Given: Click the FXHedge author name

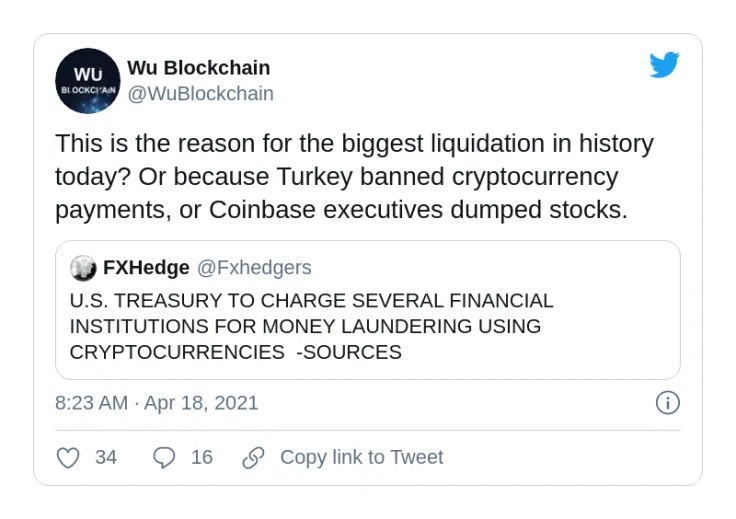Looking at the screenshot, I should pos(146,268).
